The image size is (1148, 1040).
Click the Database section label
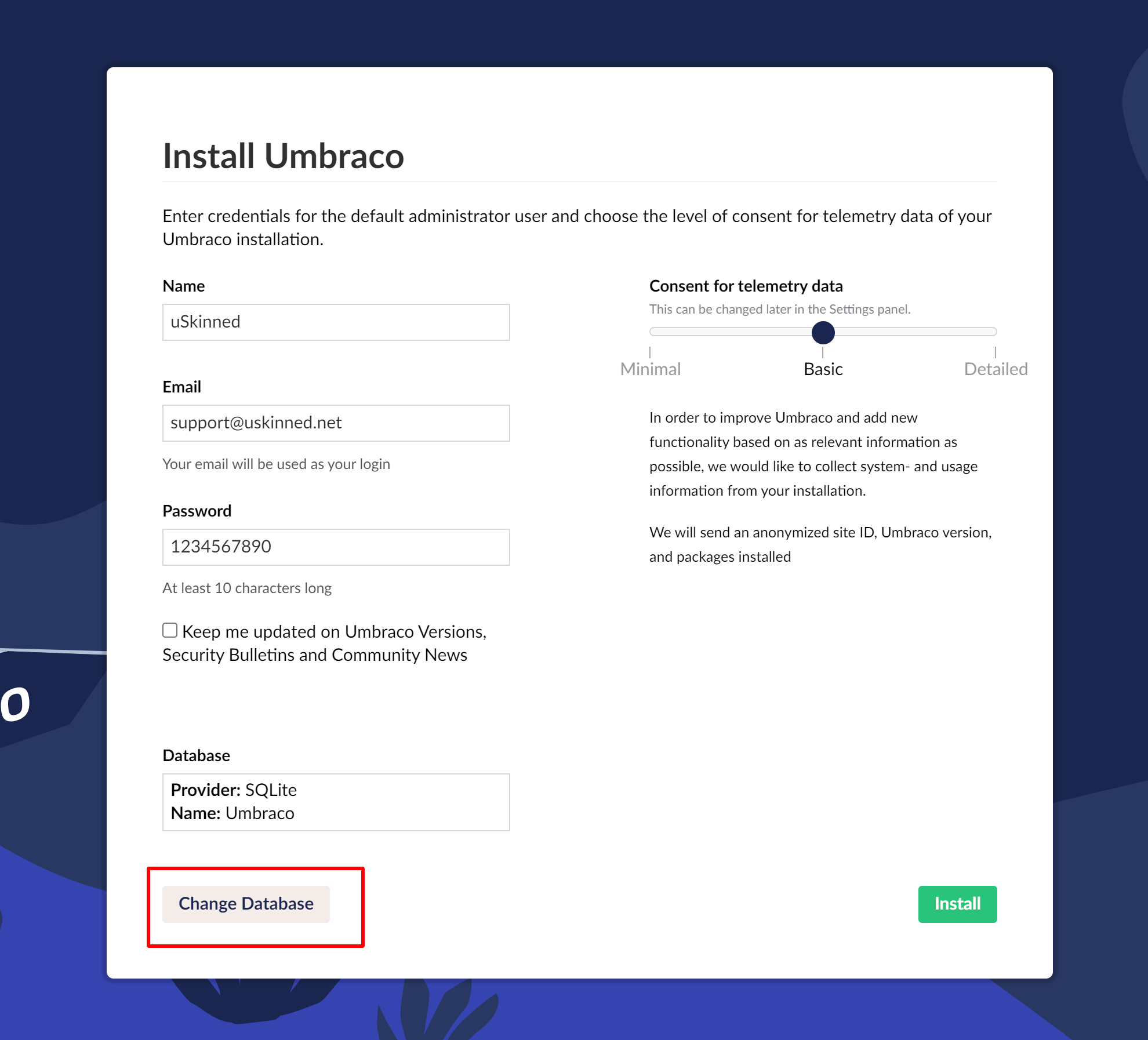click(x=197, y=756)
